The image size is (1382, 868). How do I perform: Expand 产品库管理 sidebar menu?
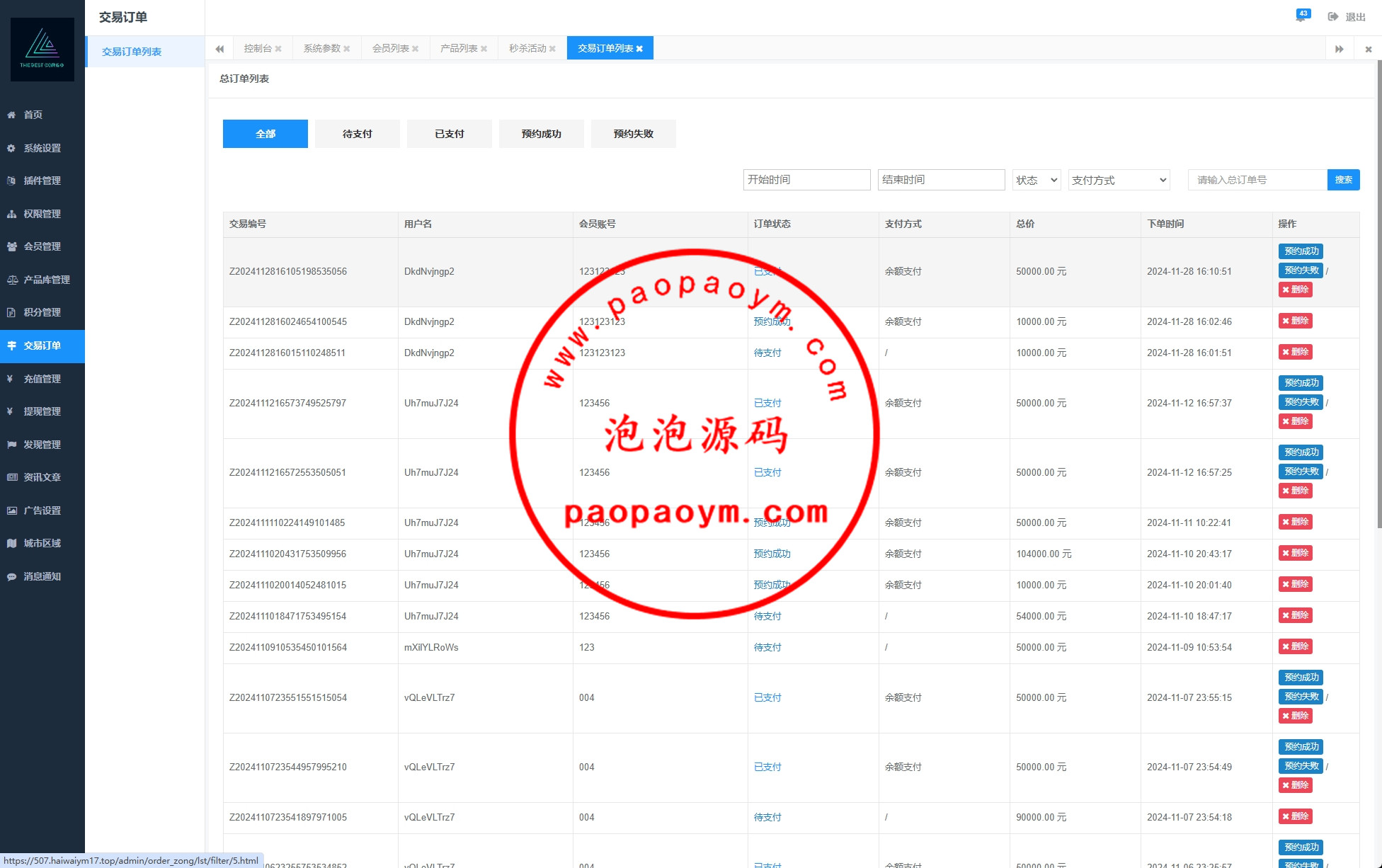coord(42,280)
